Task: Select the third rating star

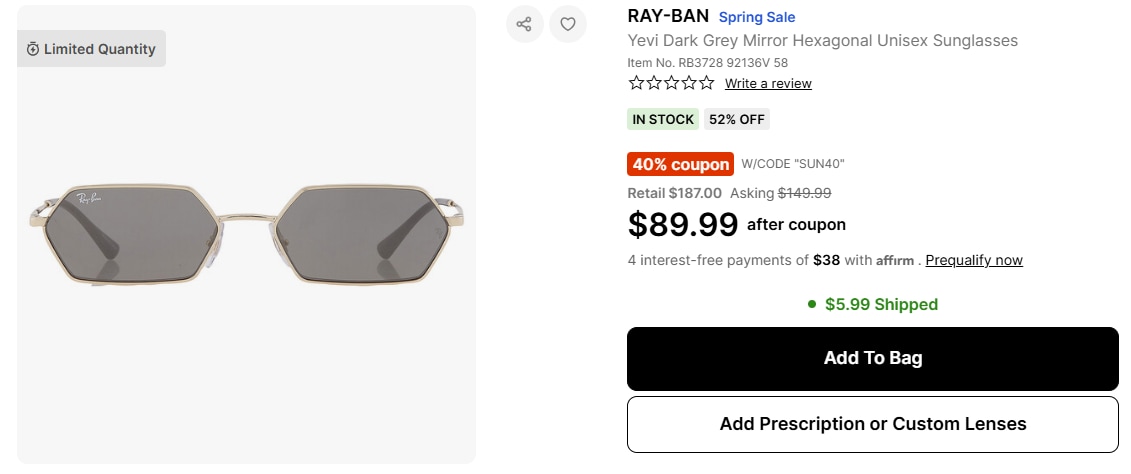Action: [x=671, y=83]
